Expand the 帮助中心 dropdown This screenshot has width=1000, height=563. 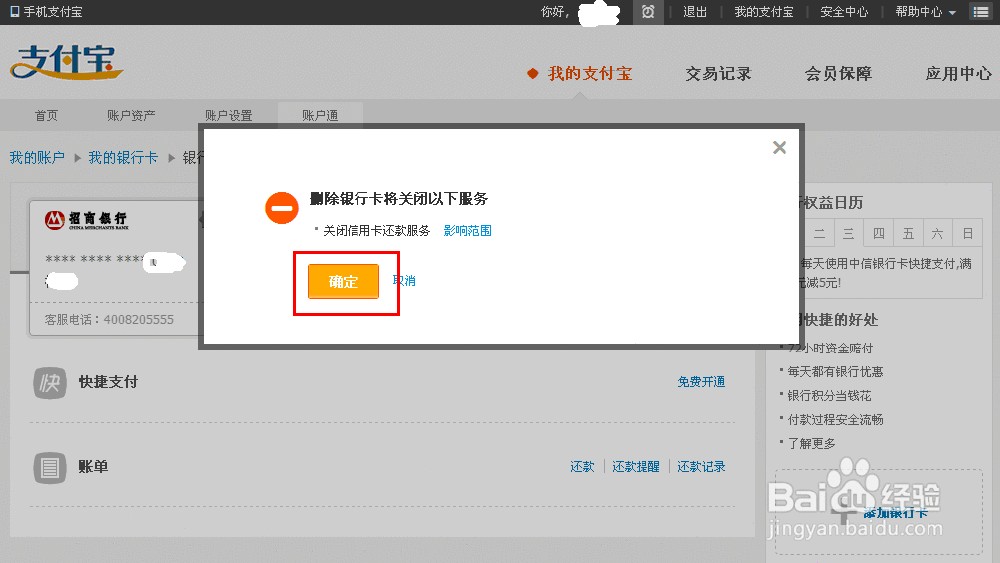(x=925, y=11)
